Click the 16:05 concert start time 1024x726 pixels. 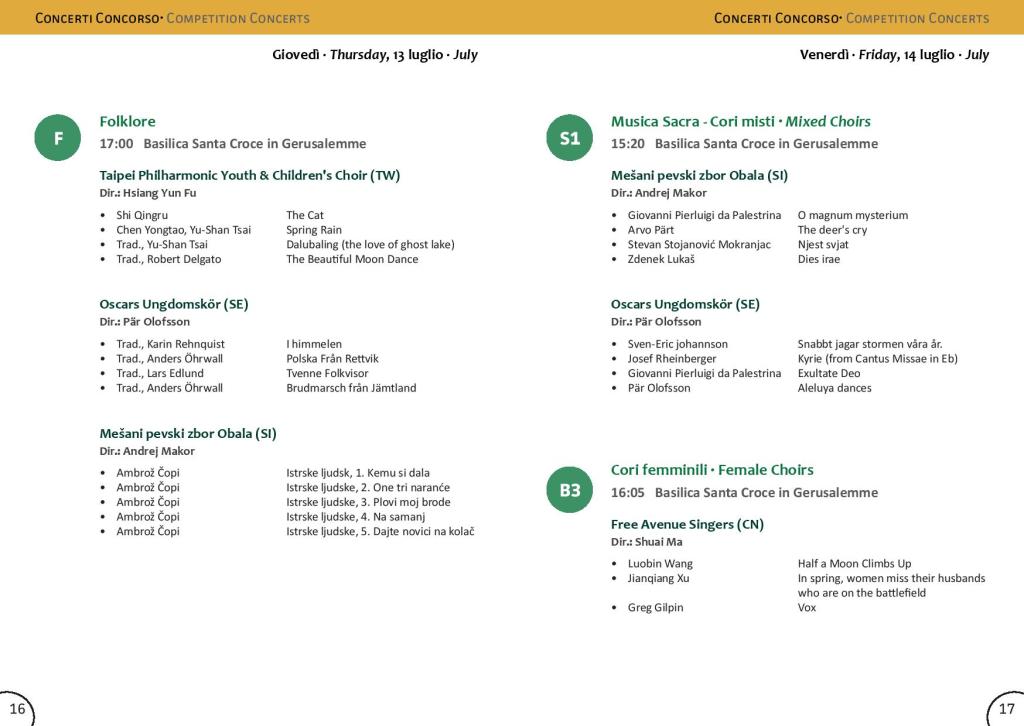[x=628, y=492]
